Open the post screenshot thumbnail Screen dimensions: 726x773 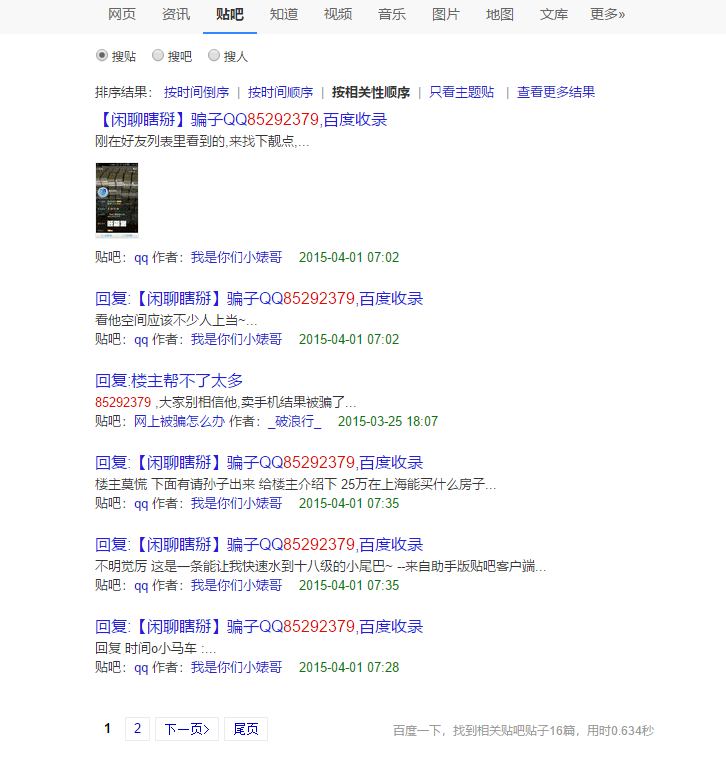coord(117,200)
